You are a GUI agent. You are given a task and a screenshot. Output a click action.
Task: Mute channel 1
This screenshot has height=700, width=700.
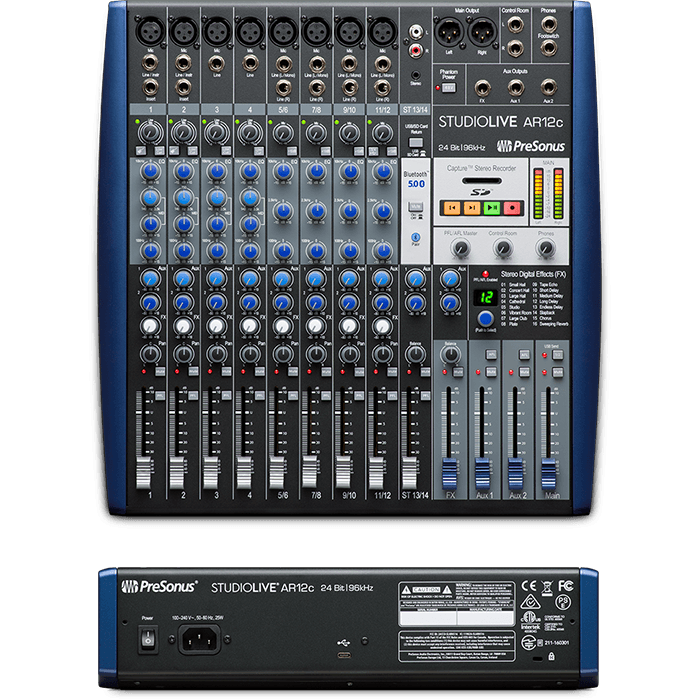click(x=160, y=371)
